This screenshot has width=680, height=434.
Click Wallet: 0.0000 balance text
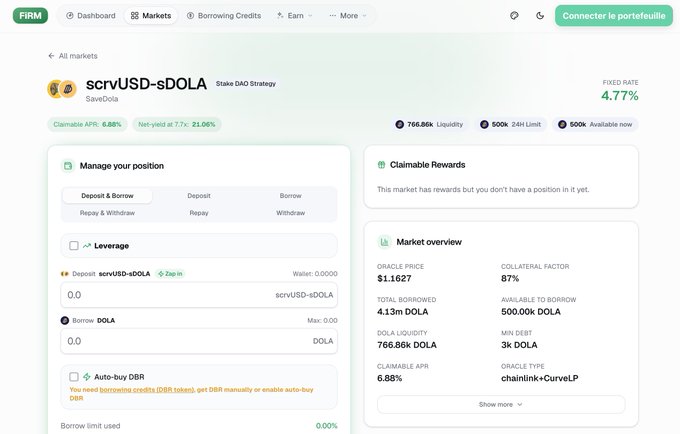tap(315, 274)
